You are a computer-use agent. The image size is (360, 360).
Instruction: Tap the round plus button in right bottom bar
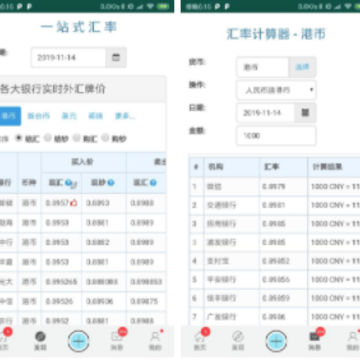276,341
